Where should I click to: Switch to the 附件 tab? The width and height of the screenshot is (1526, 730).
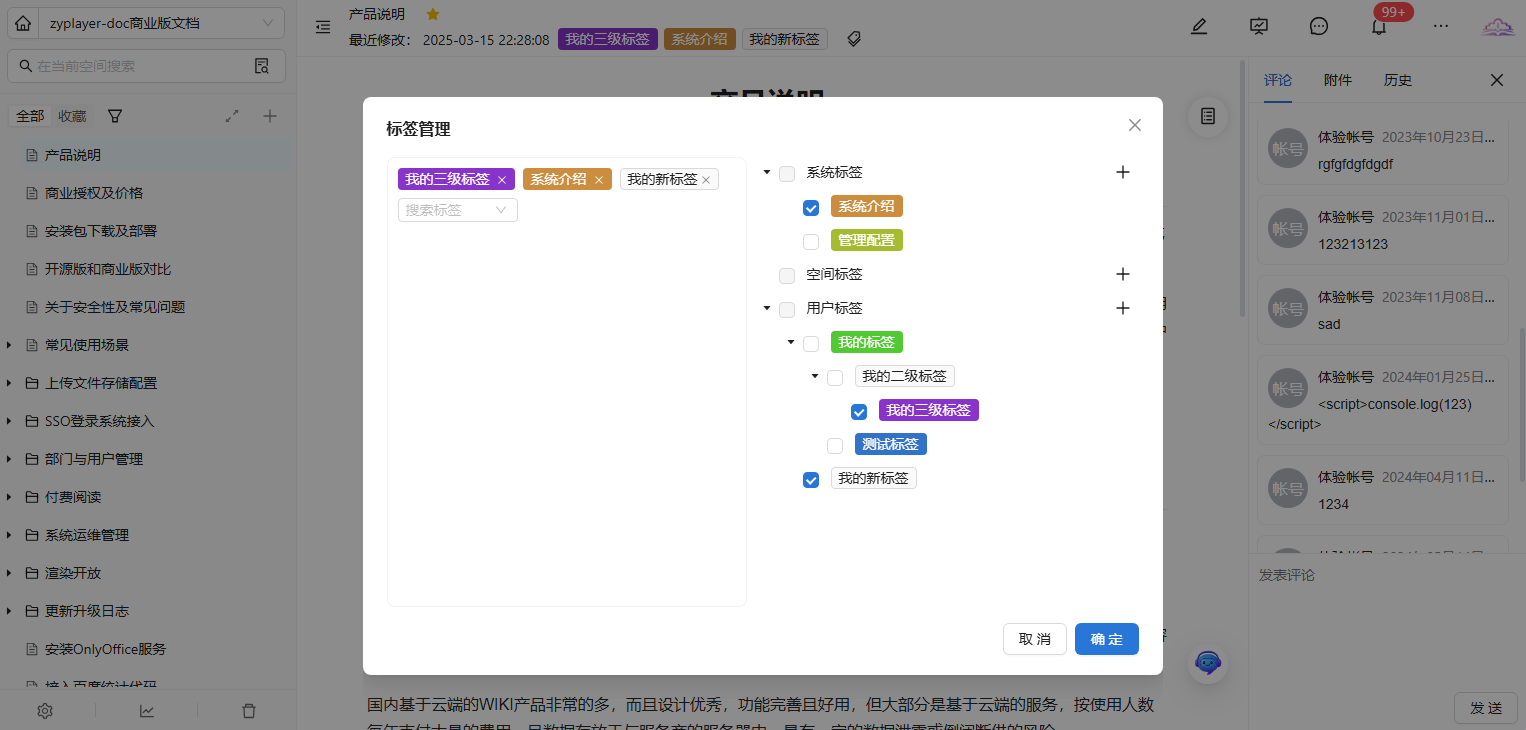pos(1337,81)
